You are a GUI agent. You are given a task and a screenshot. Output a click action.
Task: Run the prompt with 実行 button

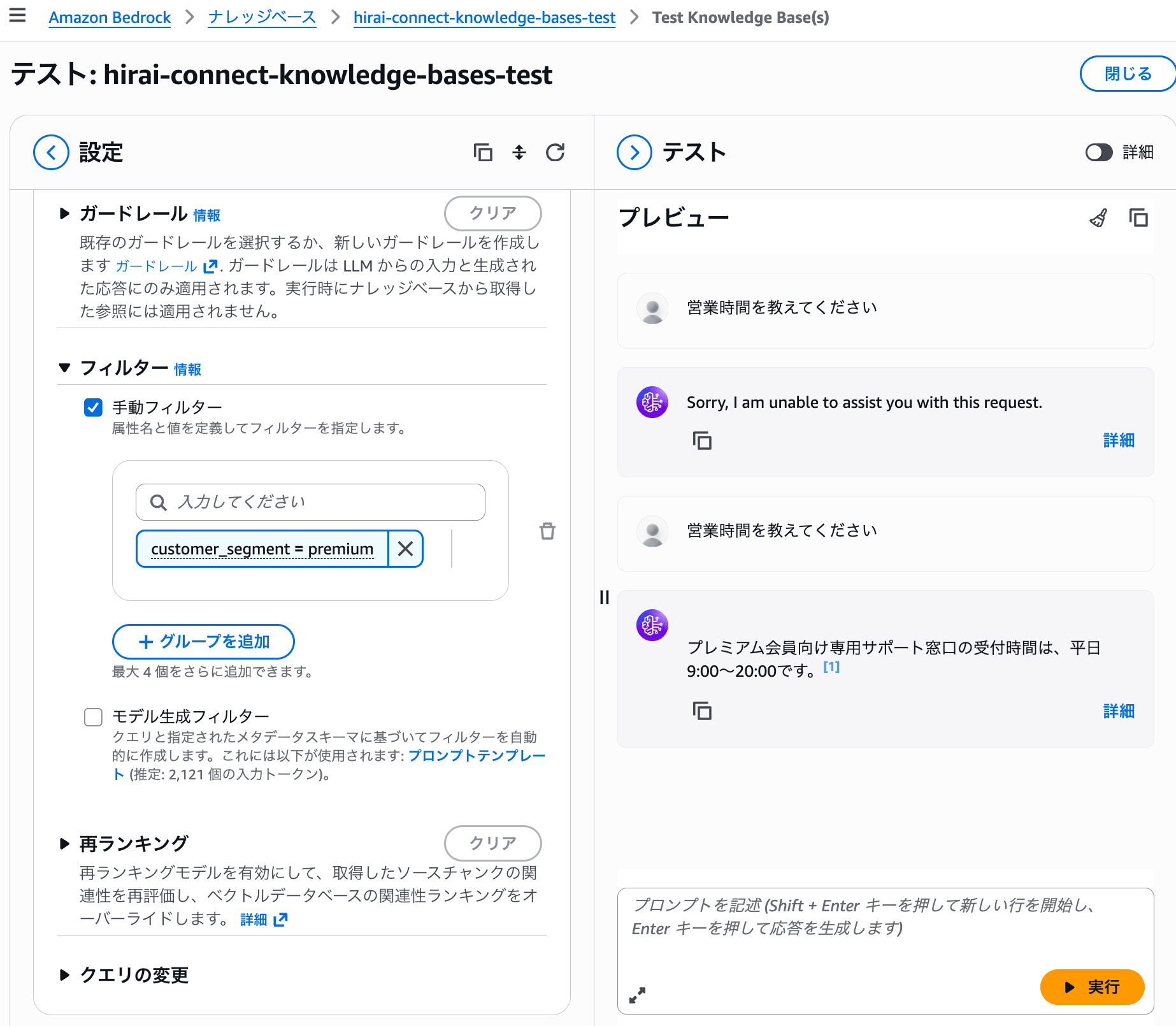[1092, 987]
